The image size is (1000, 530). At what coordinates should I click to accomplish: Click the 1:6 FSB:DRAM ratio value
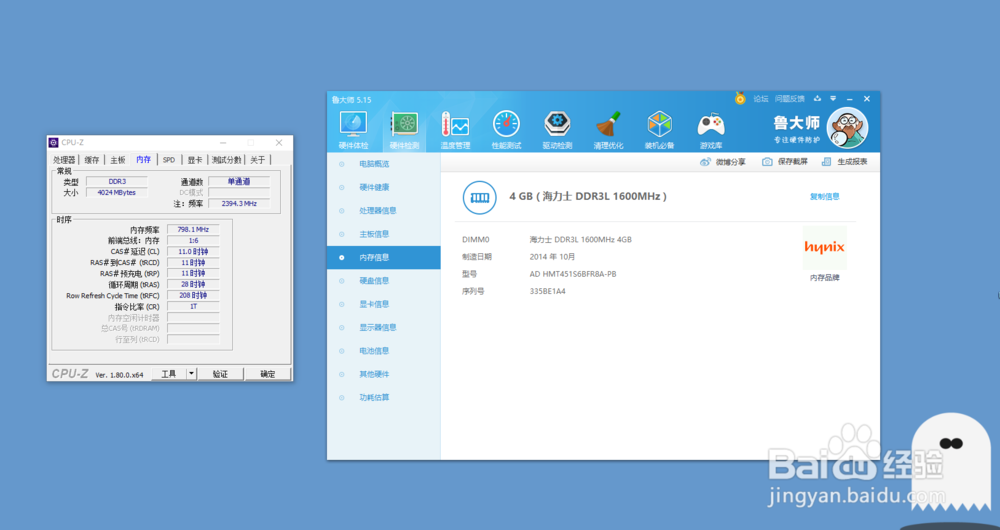coord(193,240)
